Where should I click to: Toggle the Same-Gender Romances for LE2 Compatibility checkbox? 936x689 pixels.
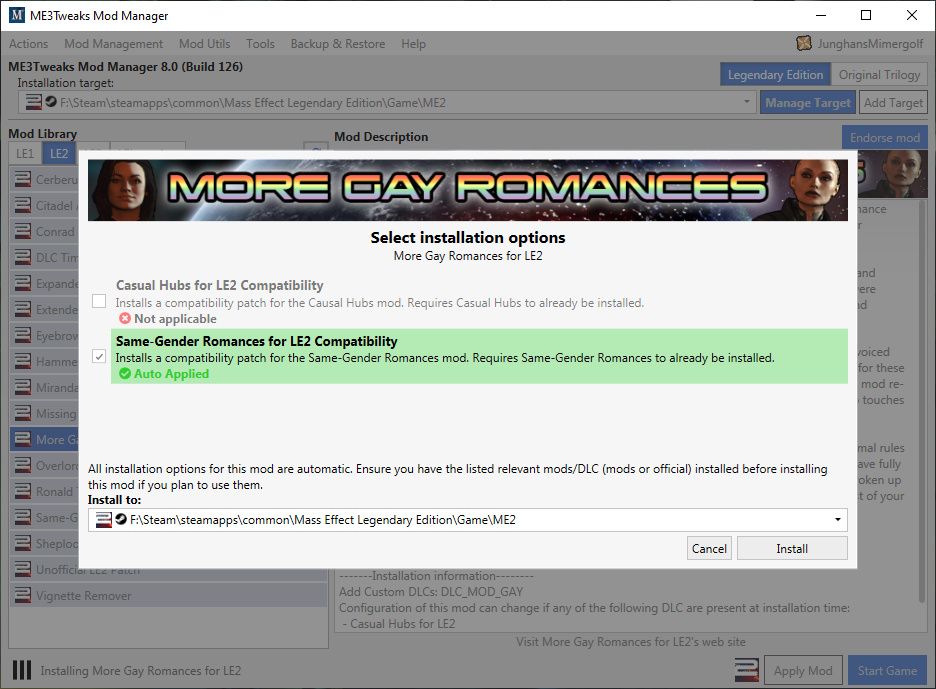click(99, 356)
